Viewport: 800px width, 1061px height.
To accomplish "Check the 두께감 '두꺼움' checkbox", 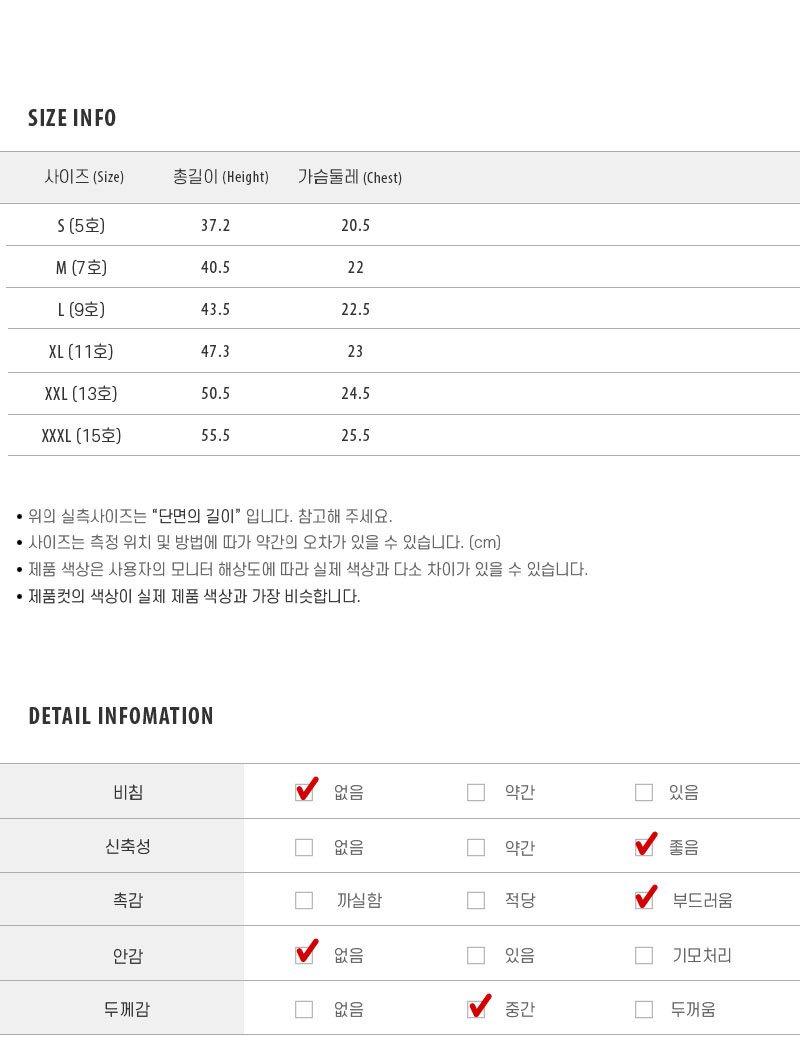I will [x=644, y=1009].
